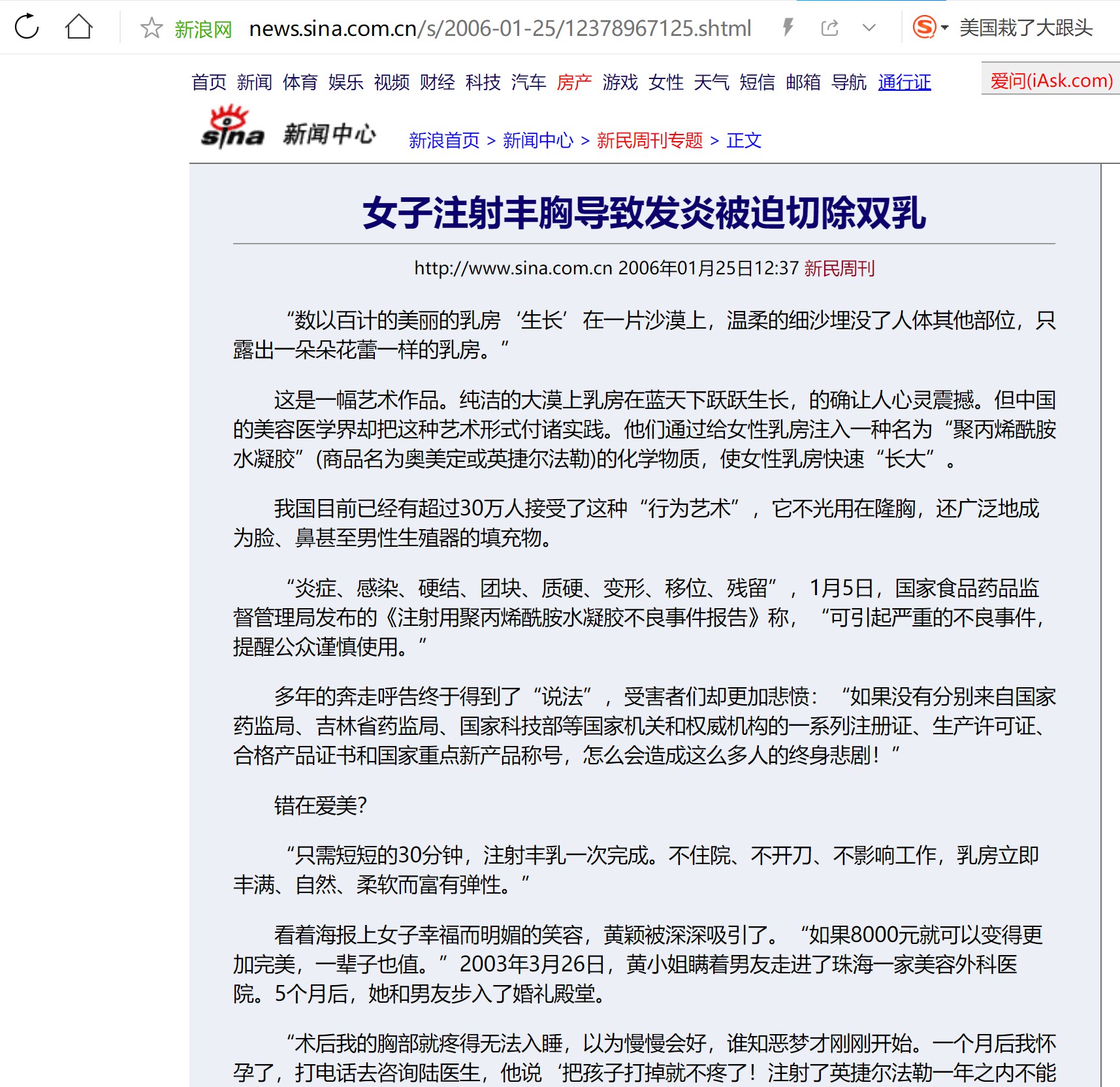The width and height of the screenshot is (1120, 1087).
Task: Click 爱问(iAsk.com) button
Action: (x=1051, y=78)
